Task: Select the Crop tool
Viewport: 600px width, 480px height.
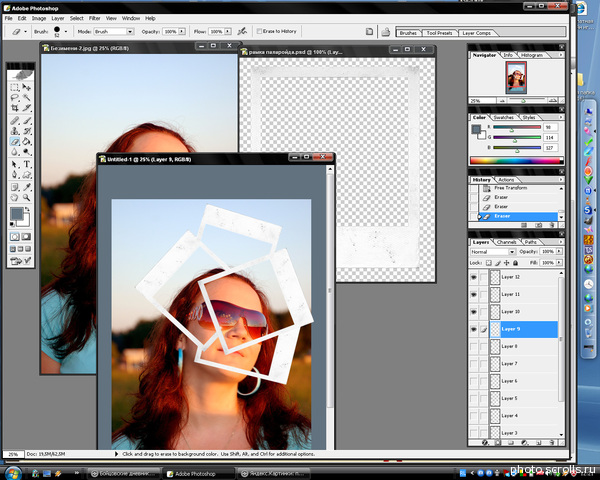Action: tap(15, 108)
